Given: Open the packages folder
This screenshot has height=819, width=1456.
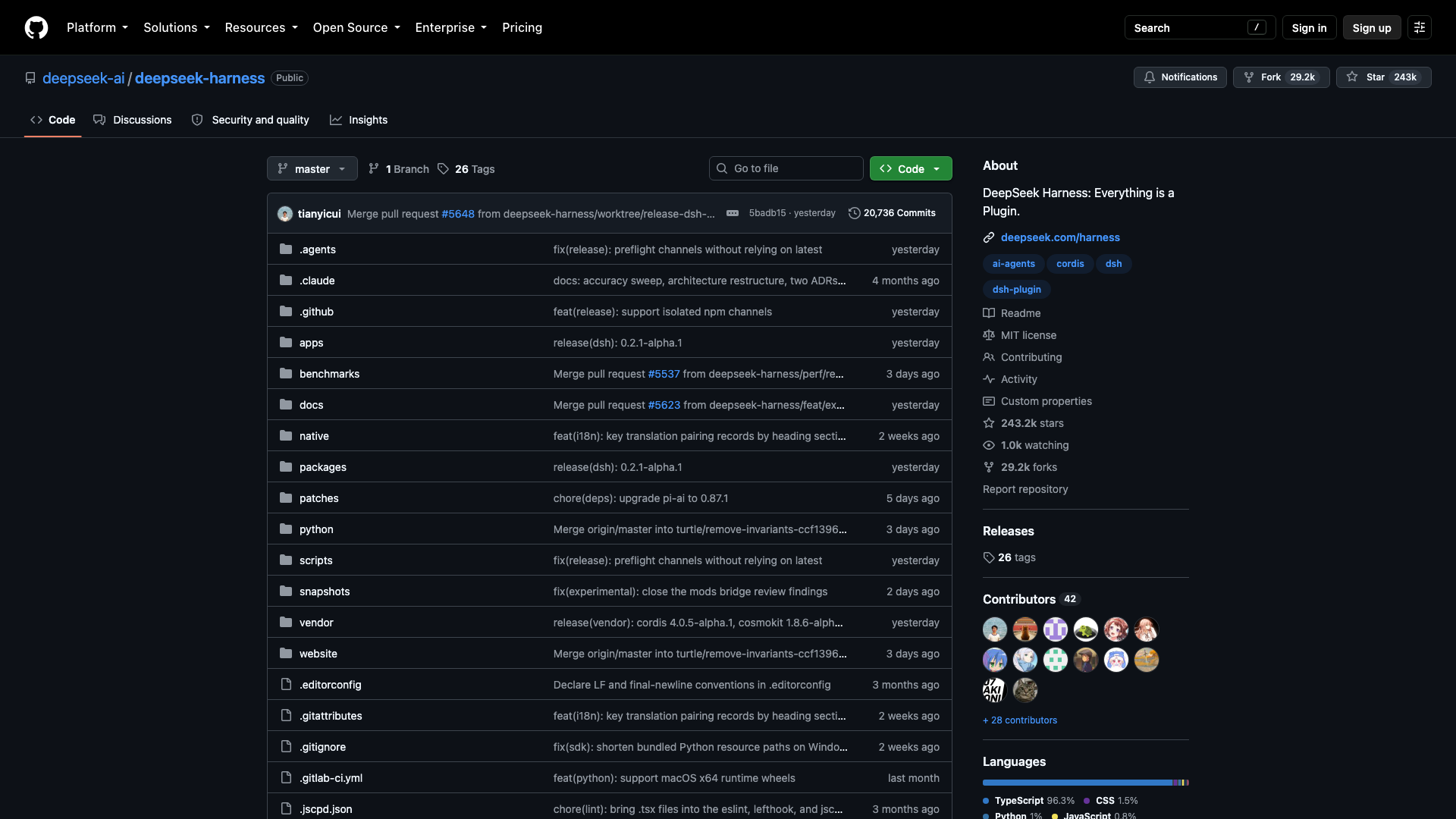Looking at the screenshot, I should 323,467.
